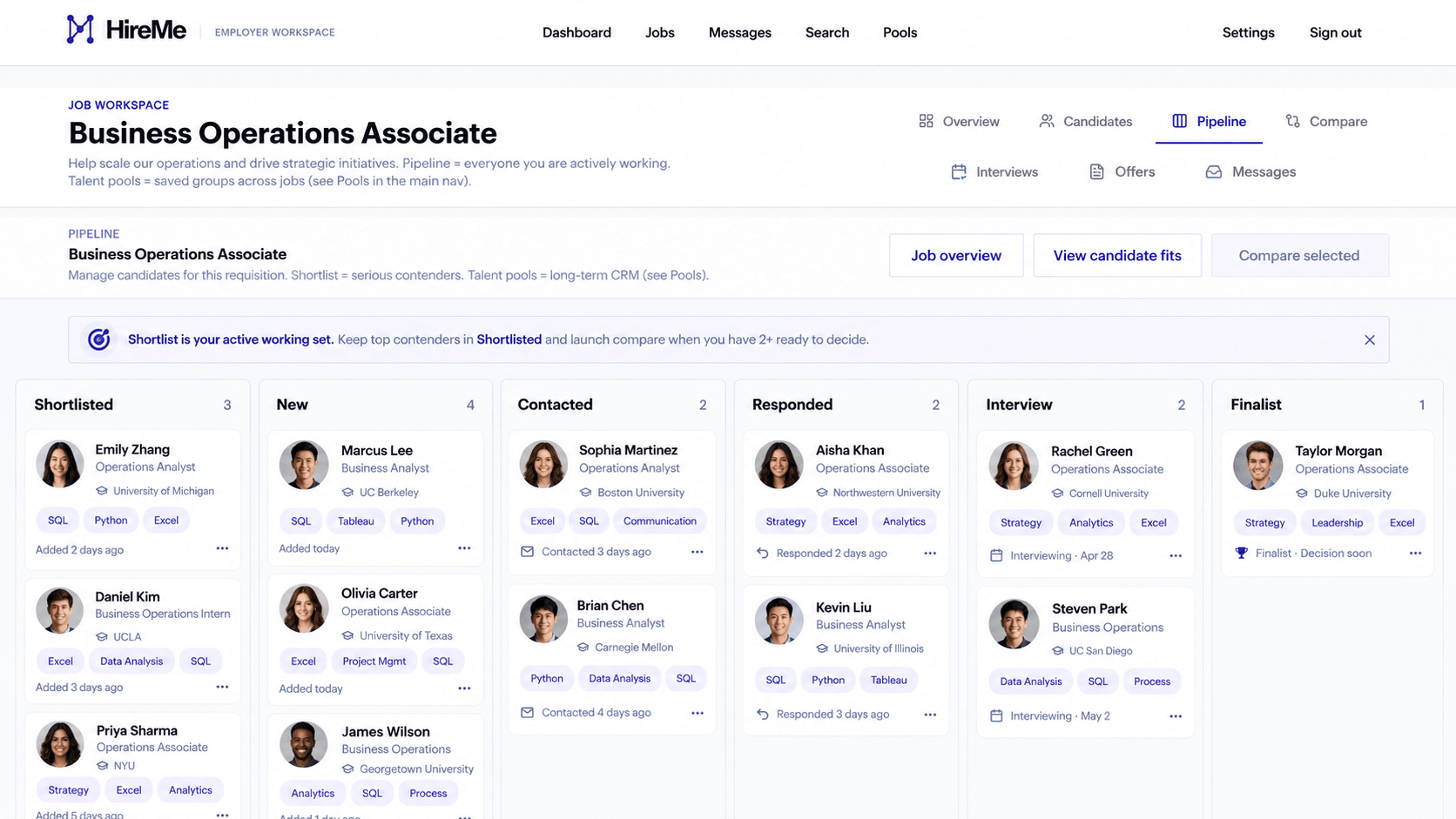Open more options for Steven Park

pyautogui.click(x=1176, y=716)
